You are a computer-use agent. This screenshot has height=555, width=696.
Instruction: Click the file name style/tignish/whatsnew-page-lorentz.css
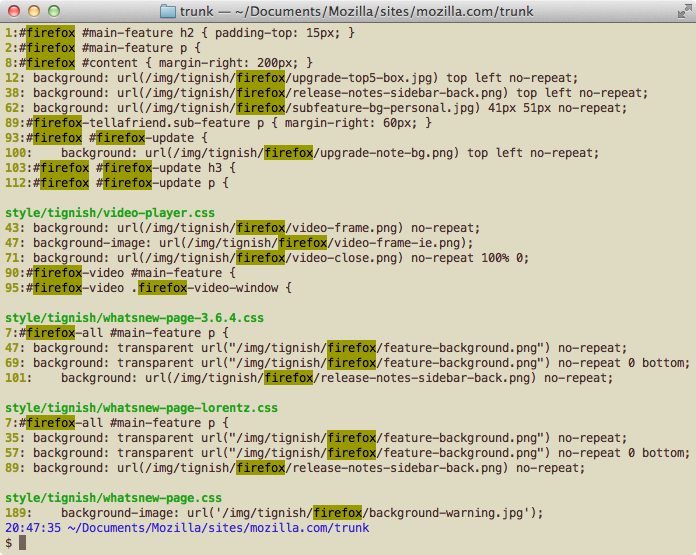click(x=142, y=408)
